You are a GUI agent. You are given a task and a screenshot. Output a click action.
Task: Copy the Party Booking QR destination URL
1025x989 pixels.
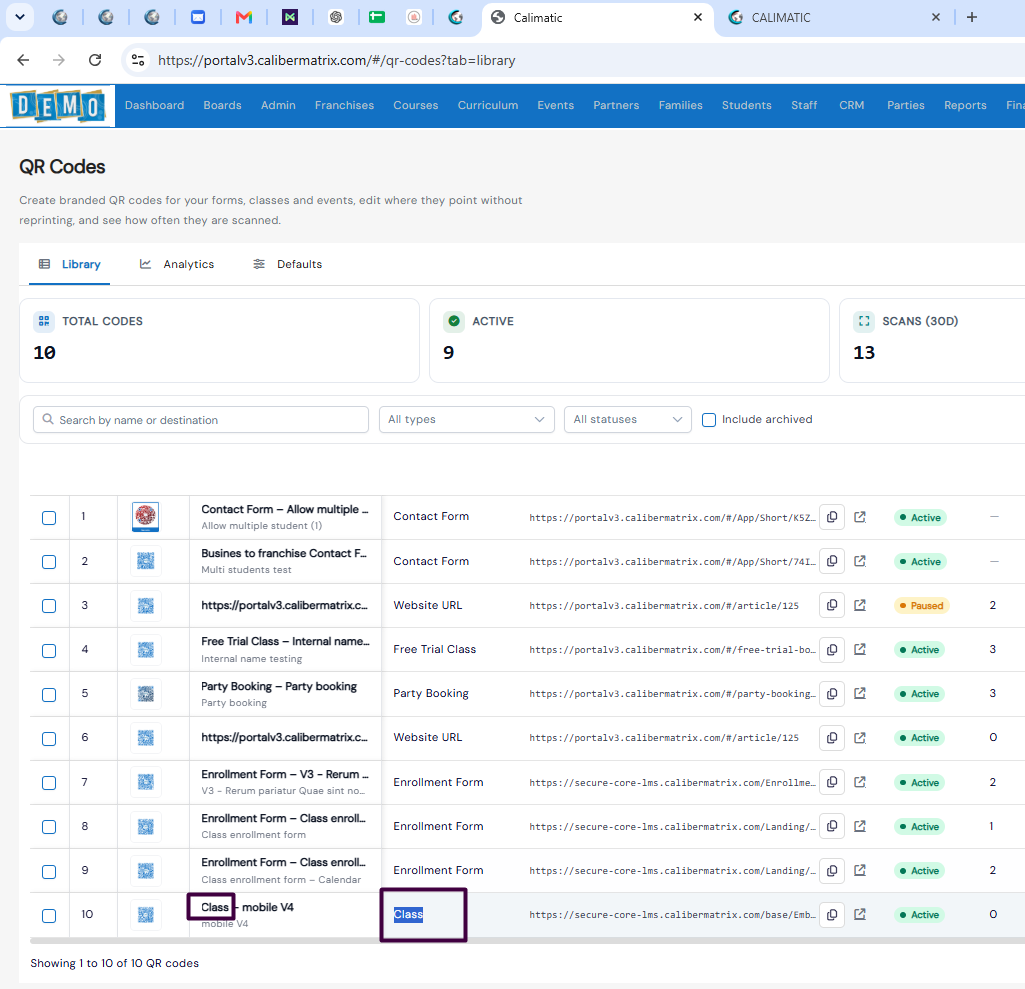point(832,694)
